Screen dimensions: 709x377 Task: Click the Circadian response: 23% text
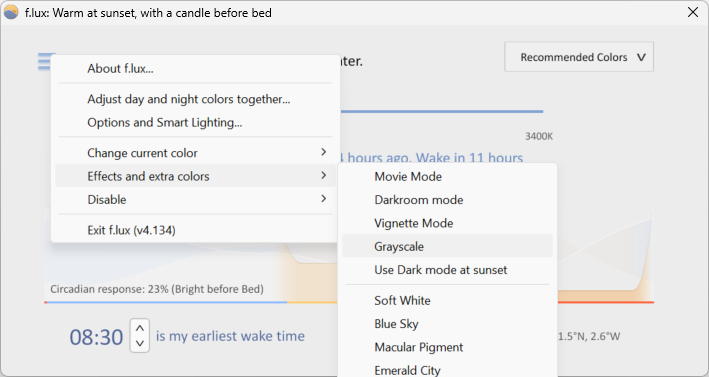(157, 289)
